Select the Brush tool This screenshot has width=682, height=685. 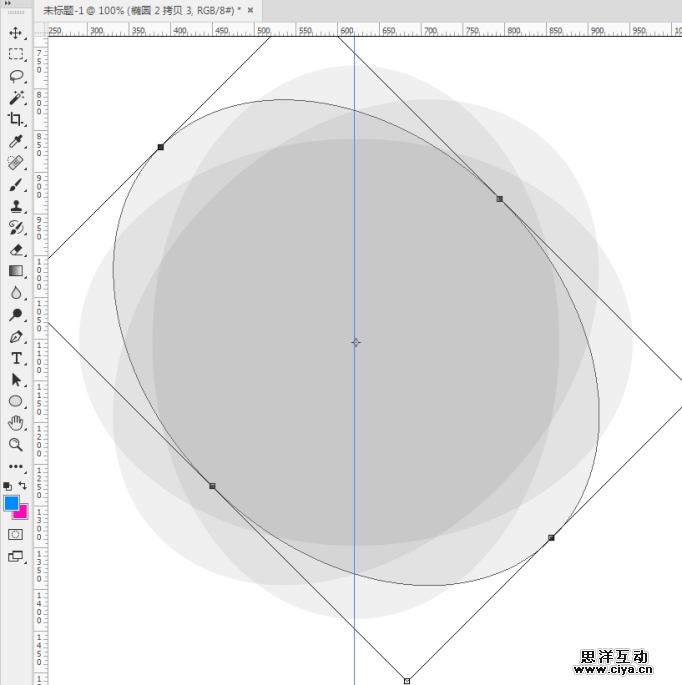pos(16,185)
